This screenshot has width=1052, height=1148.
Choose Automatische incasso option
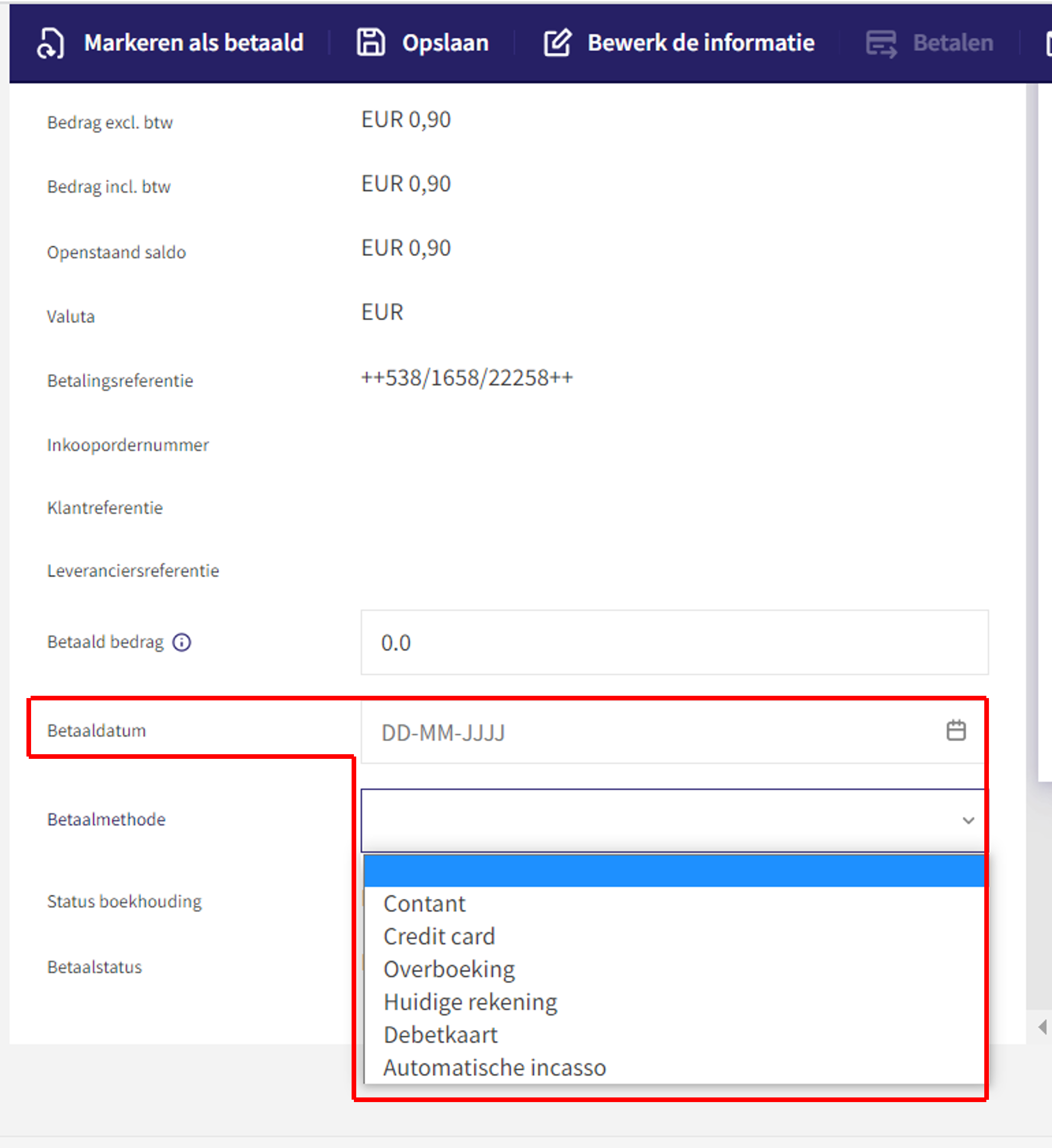point(674,1067)
